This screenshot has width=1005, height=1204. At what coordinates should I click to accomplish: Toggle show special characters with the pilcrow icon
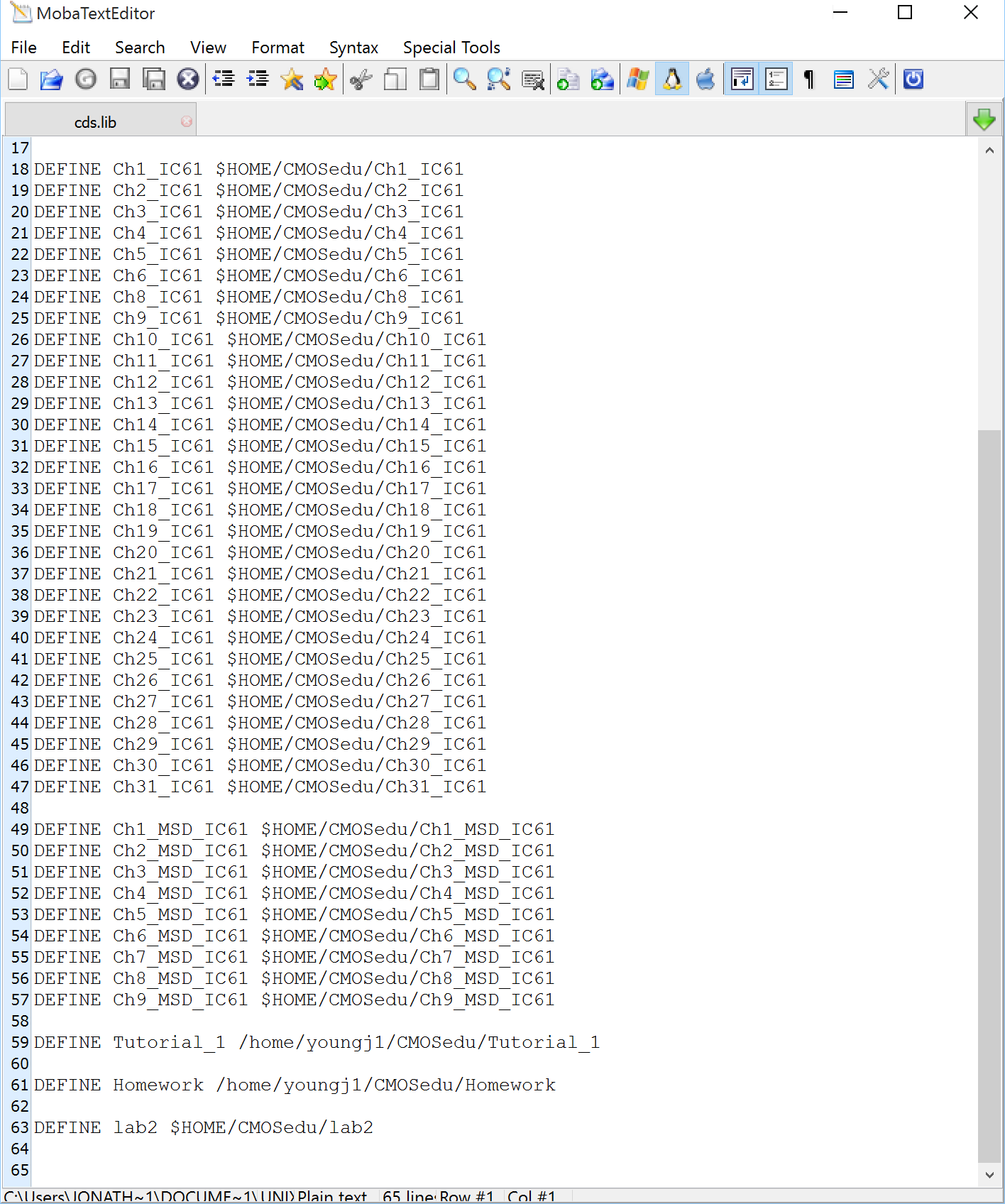pyautogui.click(x=809, y=80)
